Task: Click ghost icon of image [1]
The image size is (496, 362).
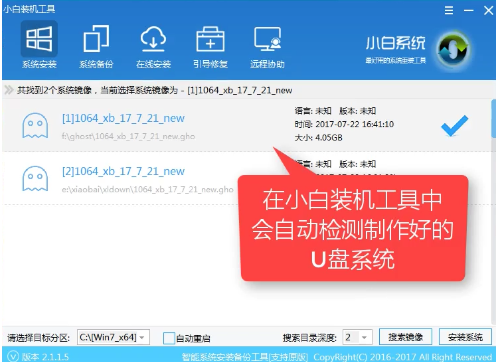Action: 35,126
